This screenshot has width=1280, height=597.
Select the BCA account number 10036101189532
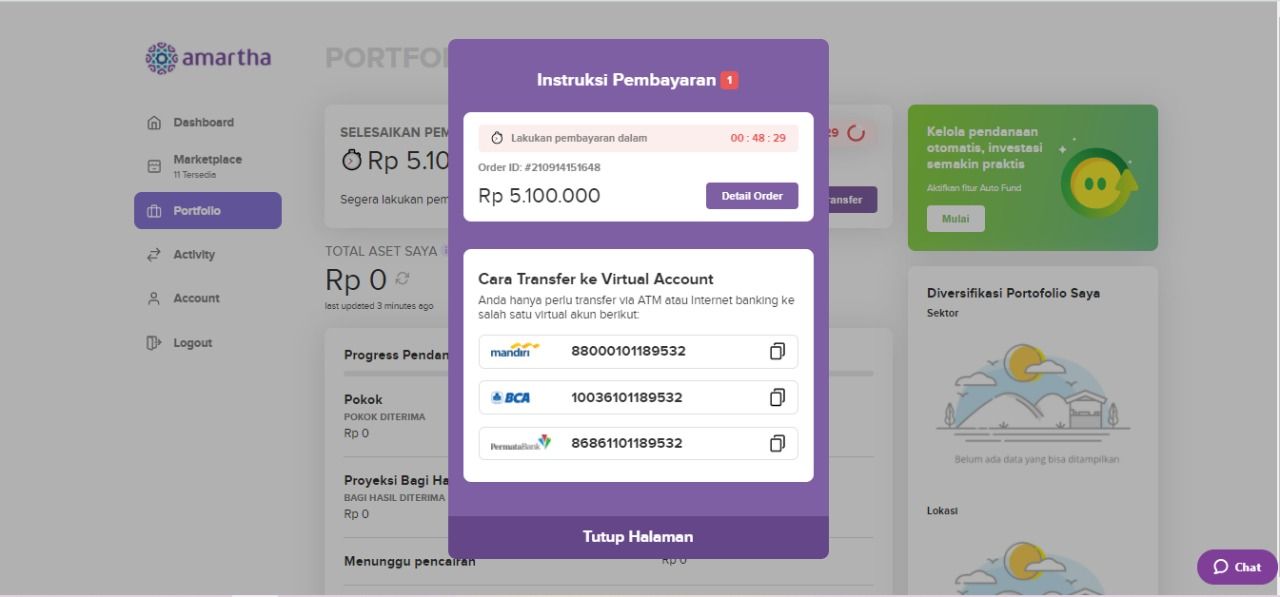626,397
